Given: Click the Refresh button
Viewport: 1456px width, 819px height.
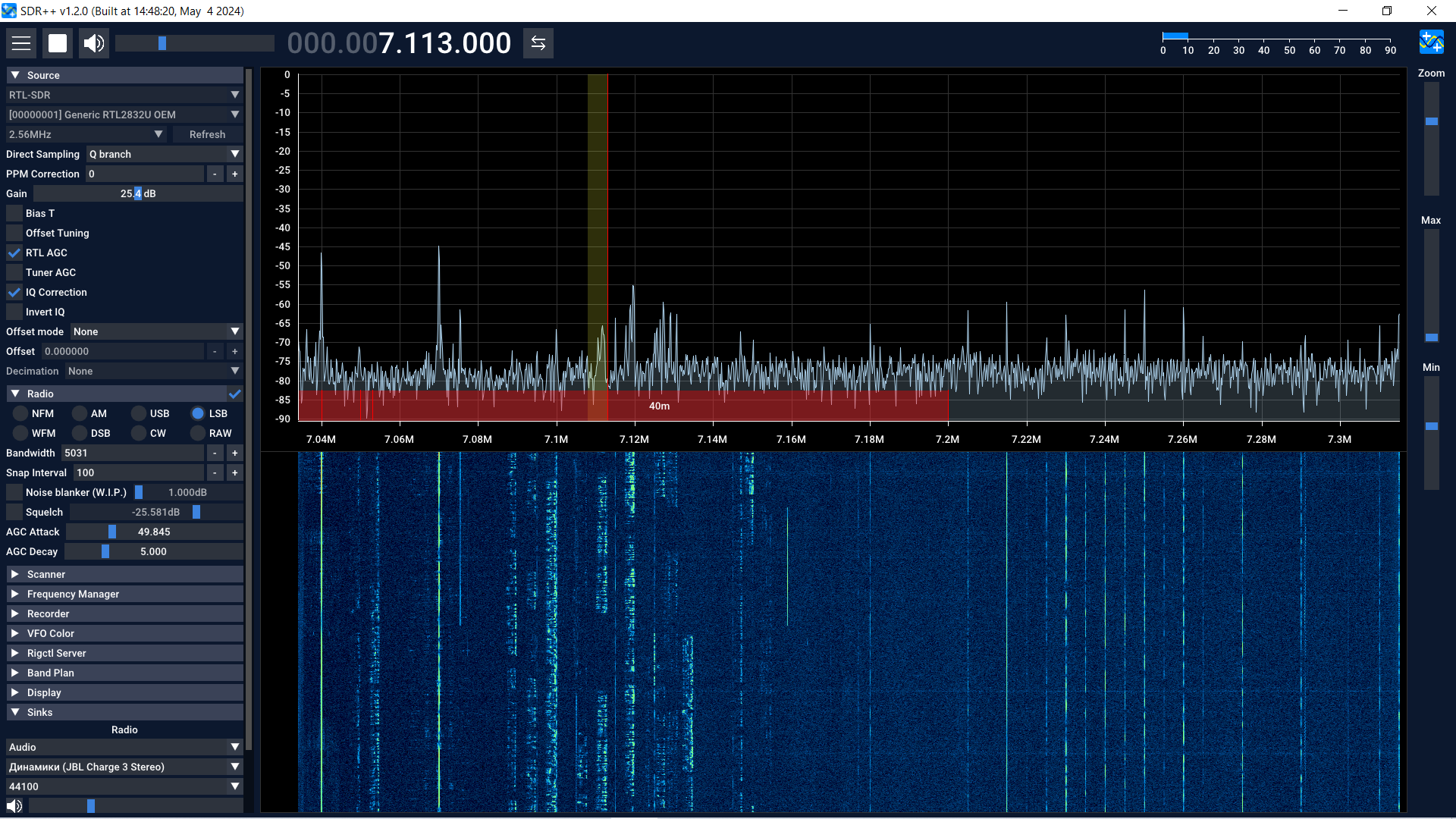Looking at the screenshot, I should click(x=207, y=134).
